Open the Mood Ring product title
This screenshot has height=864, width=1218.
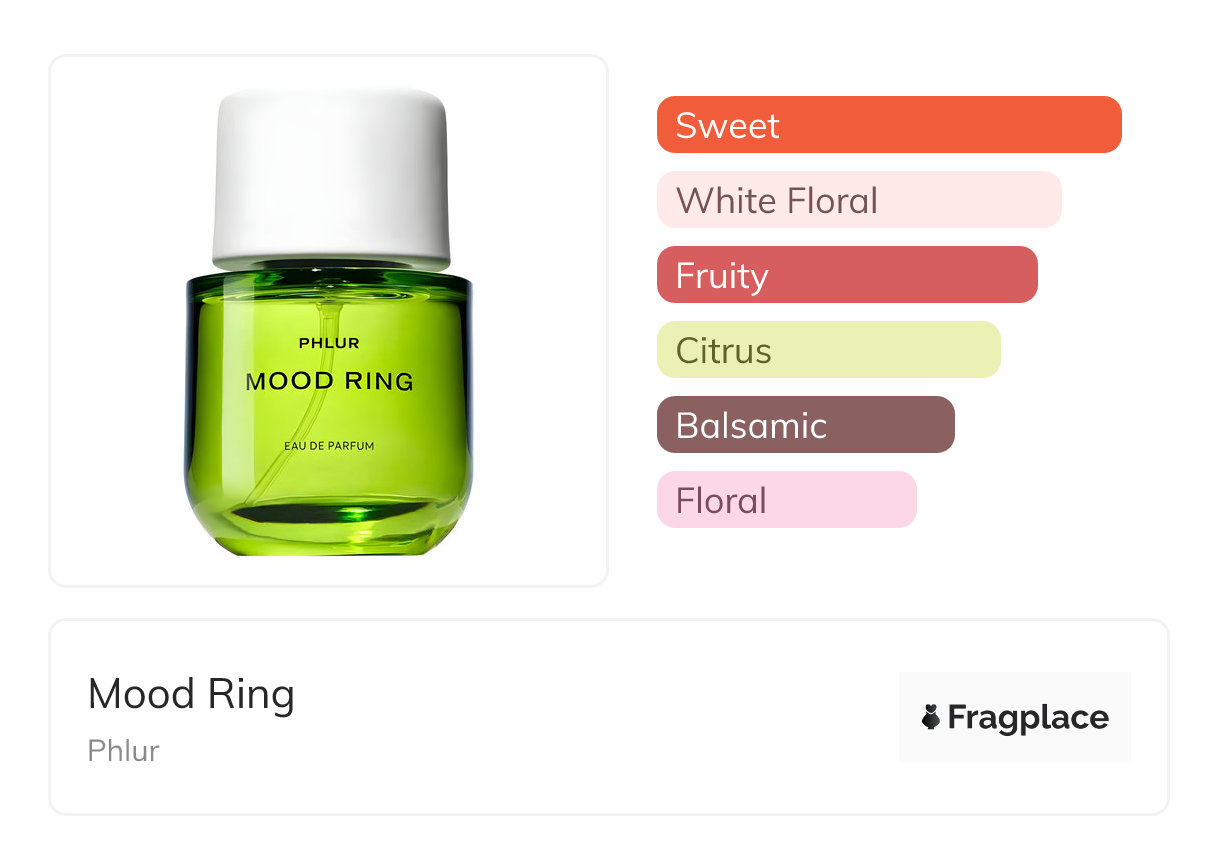[191, 694]
